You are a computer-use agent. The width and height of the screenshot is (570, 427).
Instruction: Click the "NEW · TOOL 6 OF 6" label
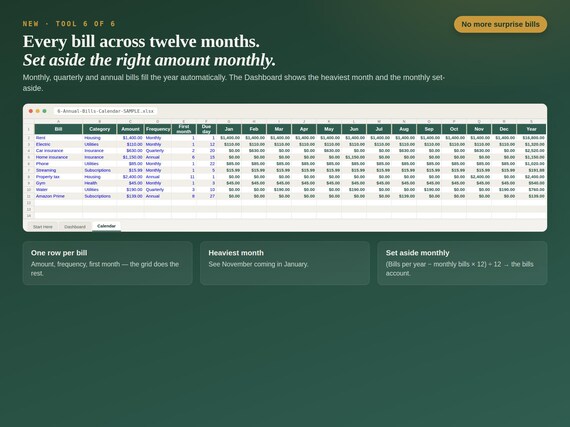(x=69, y=24)
